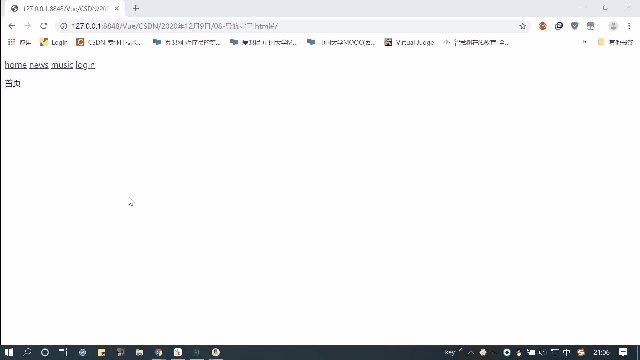Show more bookmarks via the chevron
Screen dimensions: 640x360
[x=584, y=42]
